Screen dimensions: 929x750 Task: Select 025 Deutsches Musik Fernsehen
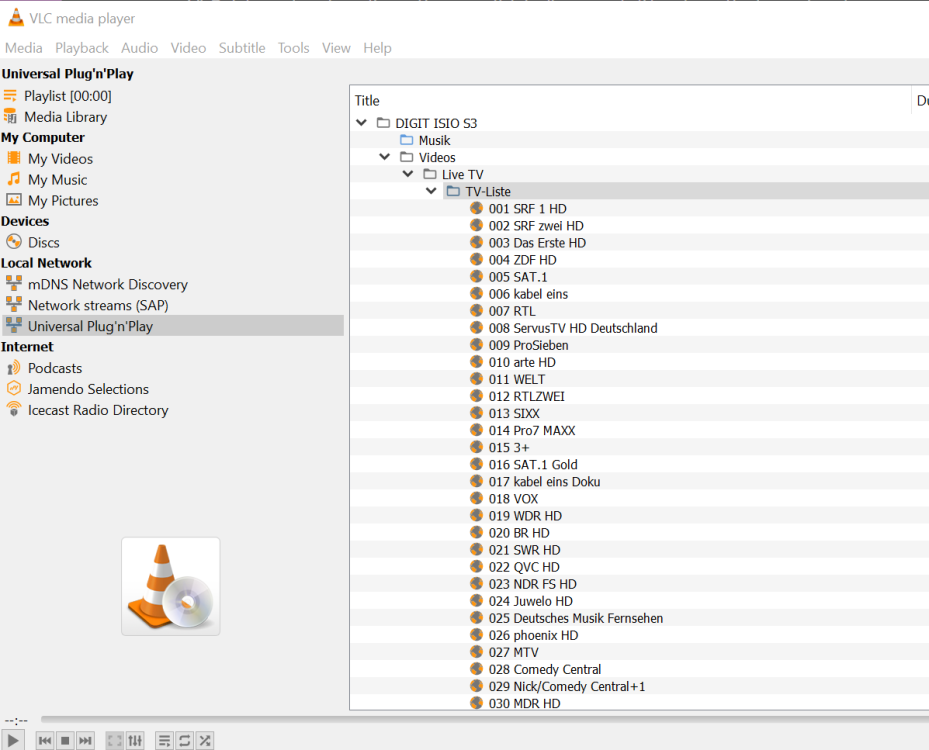click(575, 618)
